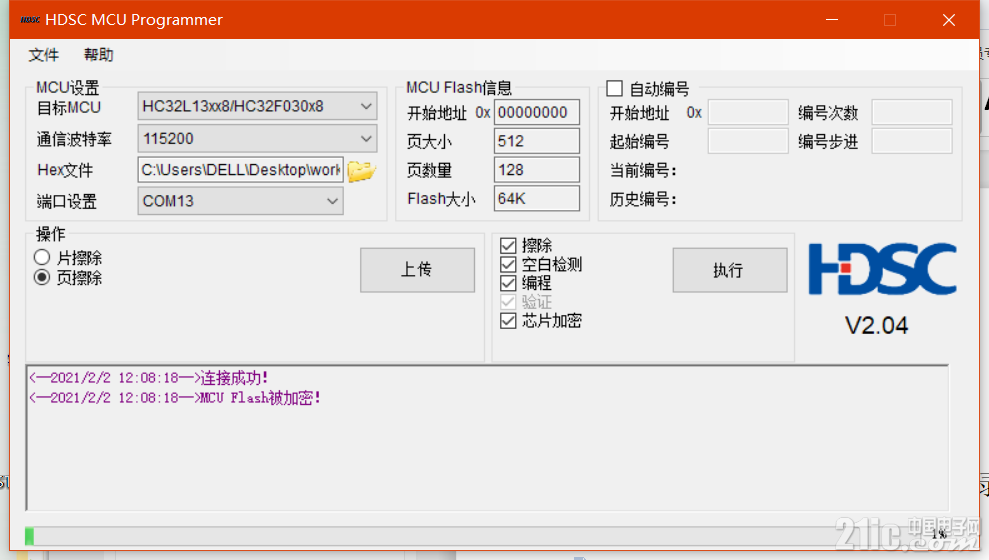
Task: Click the 页大小 512 field
Action: pos(537,141)
